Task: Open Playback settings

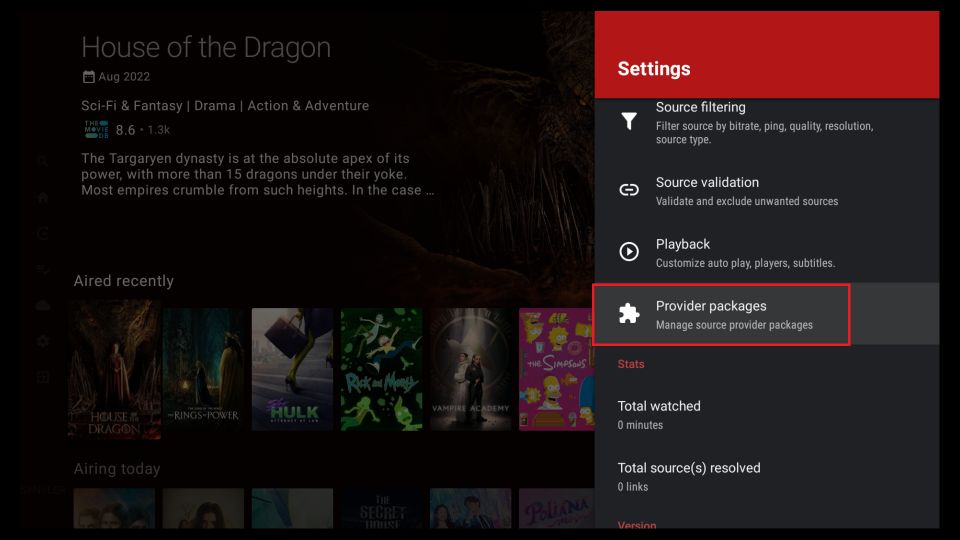Action: click(767, 253)
